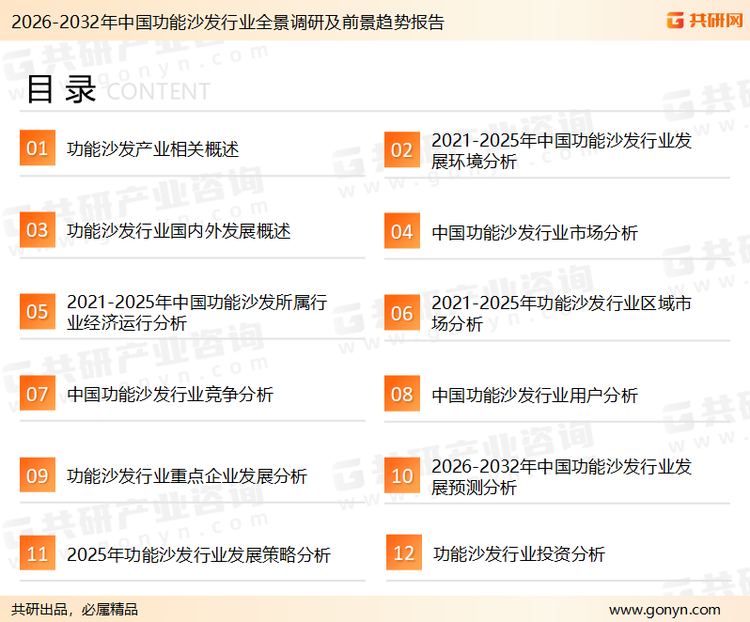Select chapter text 2025年功能沙发行业发展策略分析
Image resolution: width=750 pixels, height=622 pixels.
199,555
